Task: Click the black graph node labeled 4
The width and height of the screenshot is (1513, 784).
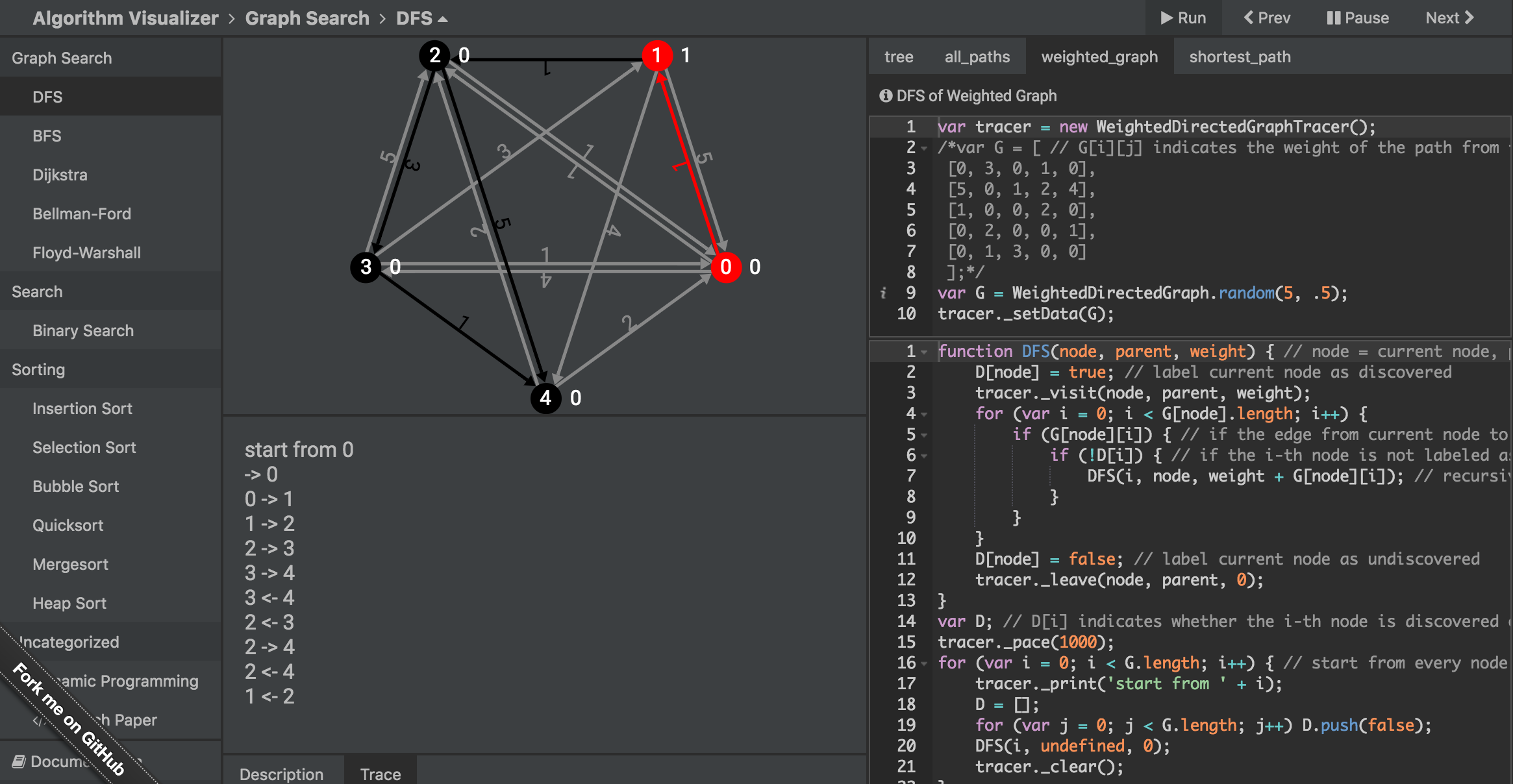Action: (545, 398)
